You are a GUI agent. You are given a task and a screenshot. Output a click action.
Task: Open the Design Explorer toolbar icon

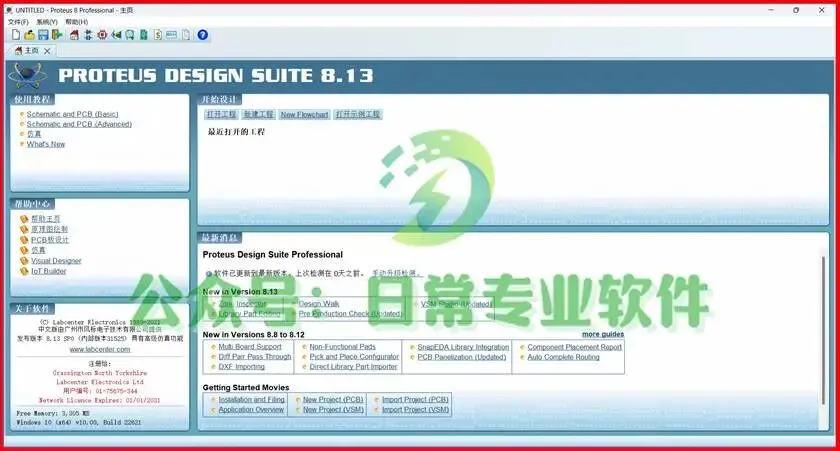coord(144,35)
